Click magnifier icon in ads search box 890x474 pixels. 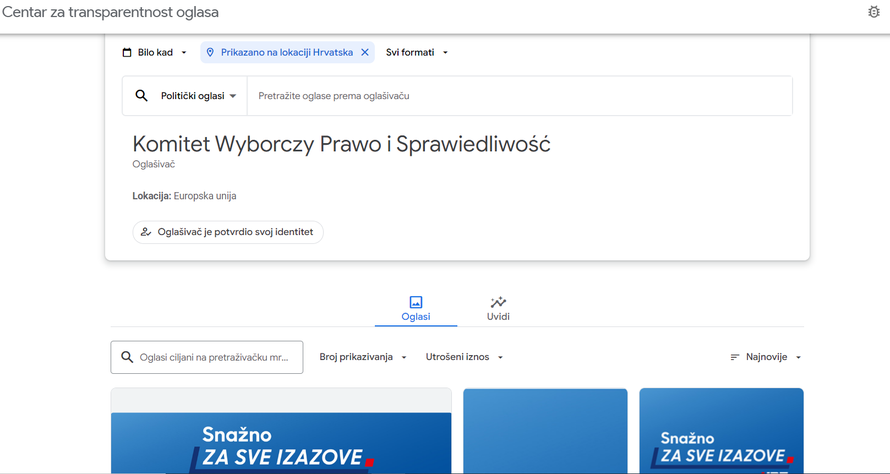click(127, 357)
